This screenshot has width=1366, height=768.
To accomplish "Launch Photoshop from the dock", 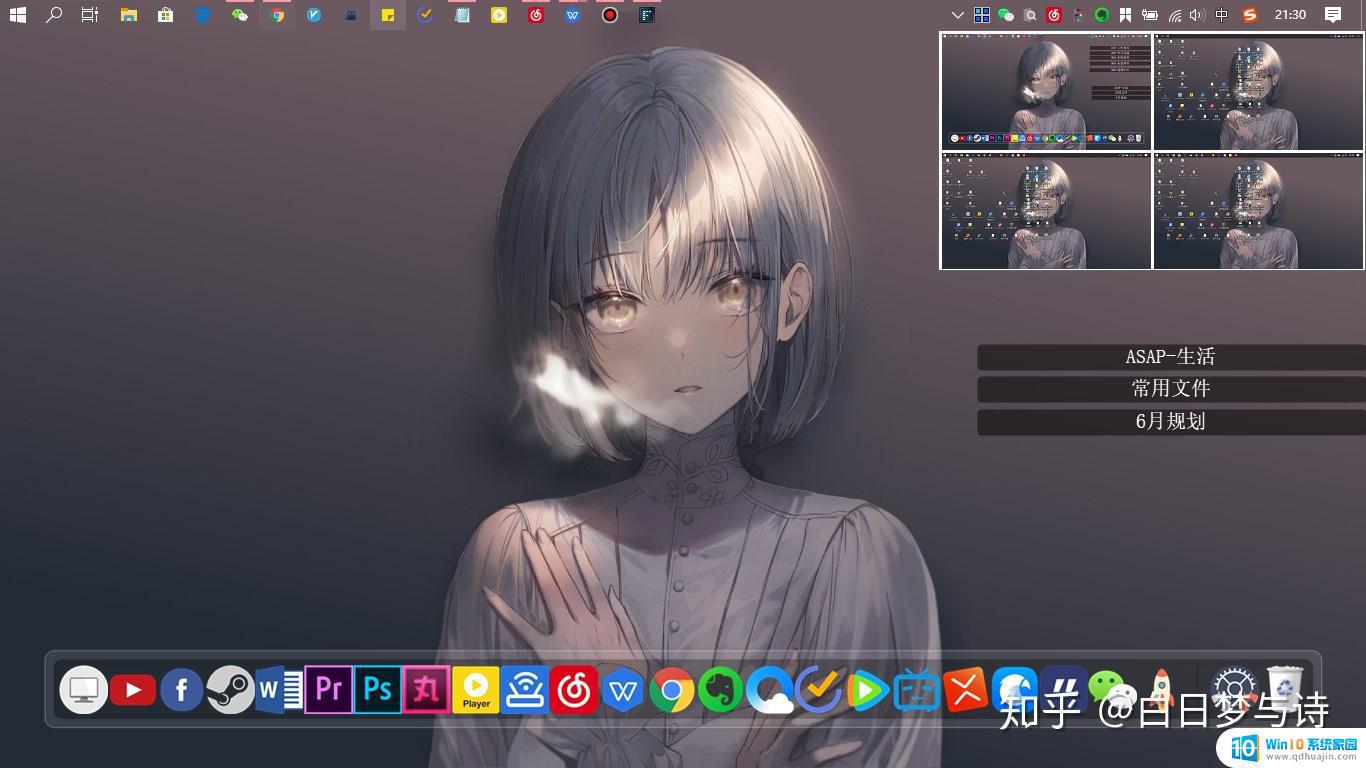I will pos(378,689).
